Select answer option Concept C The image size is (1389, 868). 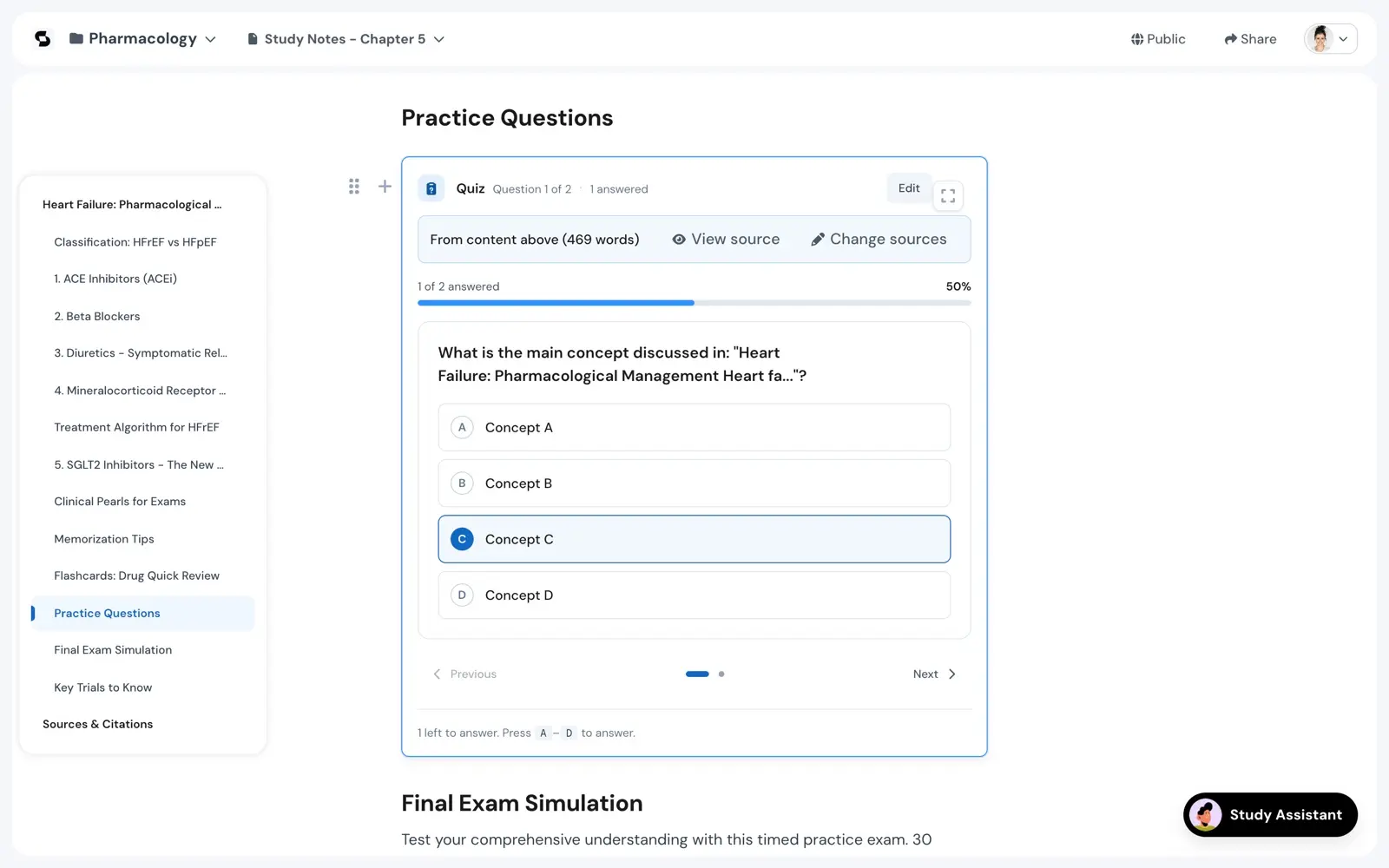[694, 539]
